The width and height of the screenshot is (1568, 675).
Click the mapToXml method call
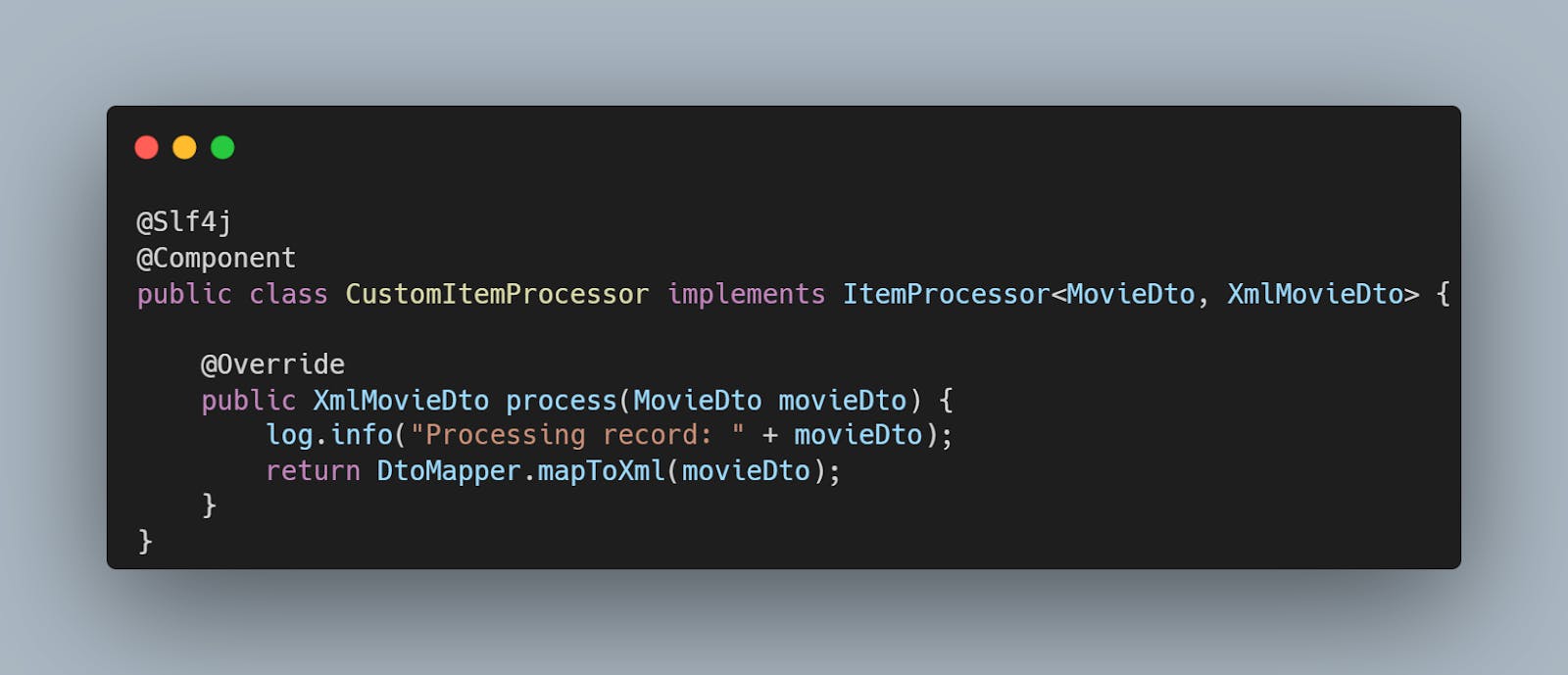click(x=601, y=471)
